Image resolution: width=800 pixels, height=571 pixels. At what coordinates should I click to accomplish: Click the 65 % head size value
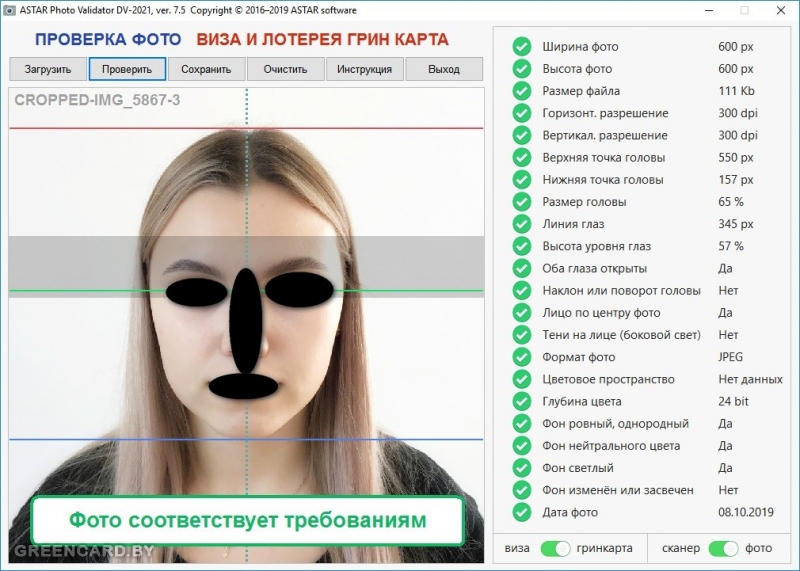(731, 202)
